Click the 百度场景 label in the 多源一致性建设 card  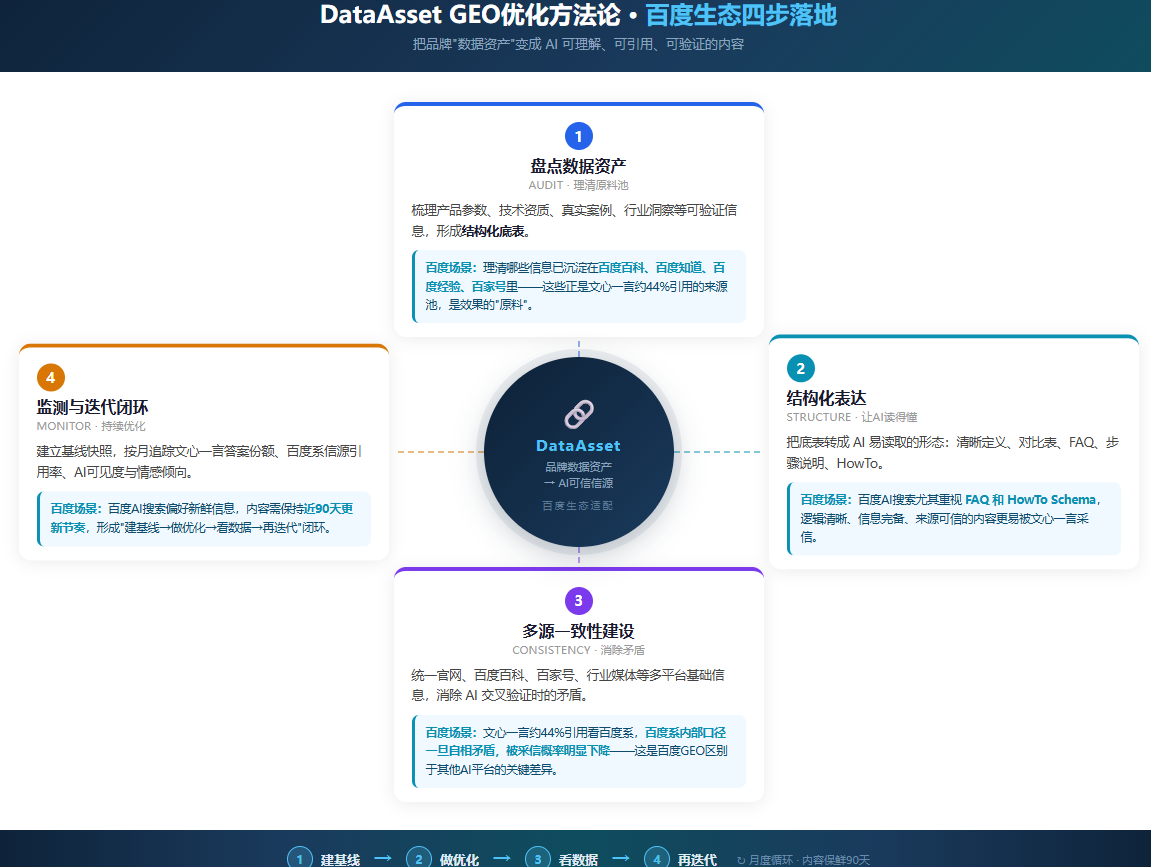pos(448,733)
